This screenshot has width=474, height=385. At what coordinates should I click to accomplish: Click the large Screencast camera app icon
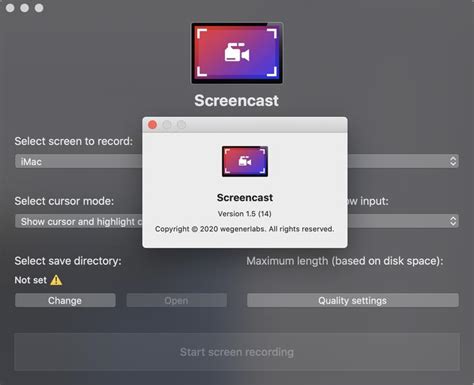pyautogui.click(x=237, y=53)
